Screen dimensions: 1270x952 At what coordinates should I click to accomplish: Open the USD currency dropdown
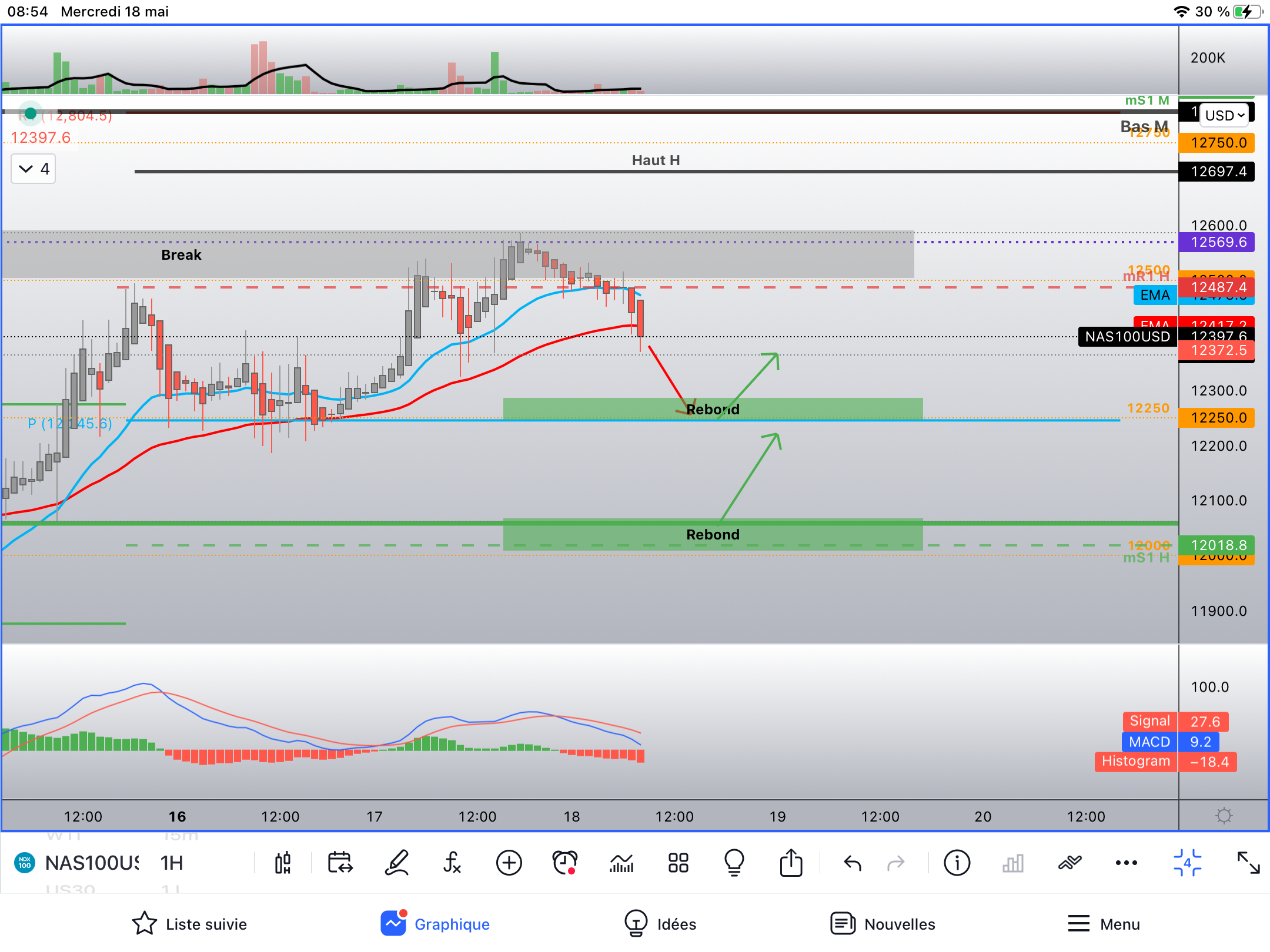(x=1224, y=115)
